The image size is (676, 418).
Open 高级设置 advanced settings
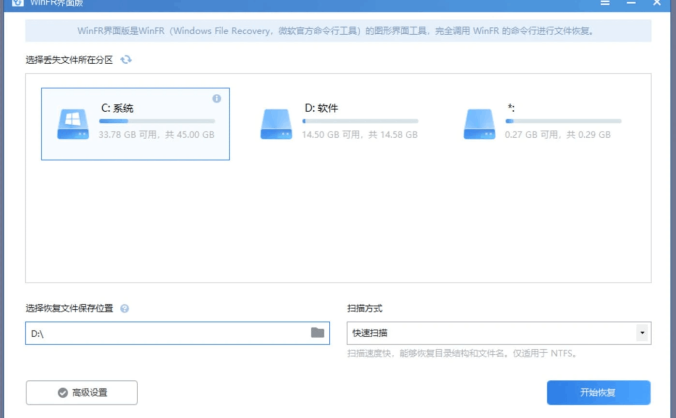pos(82,393)
